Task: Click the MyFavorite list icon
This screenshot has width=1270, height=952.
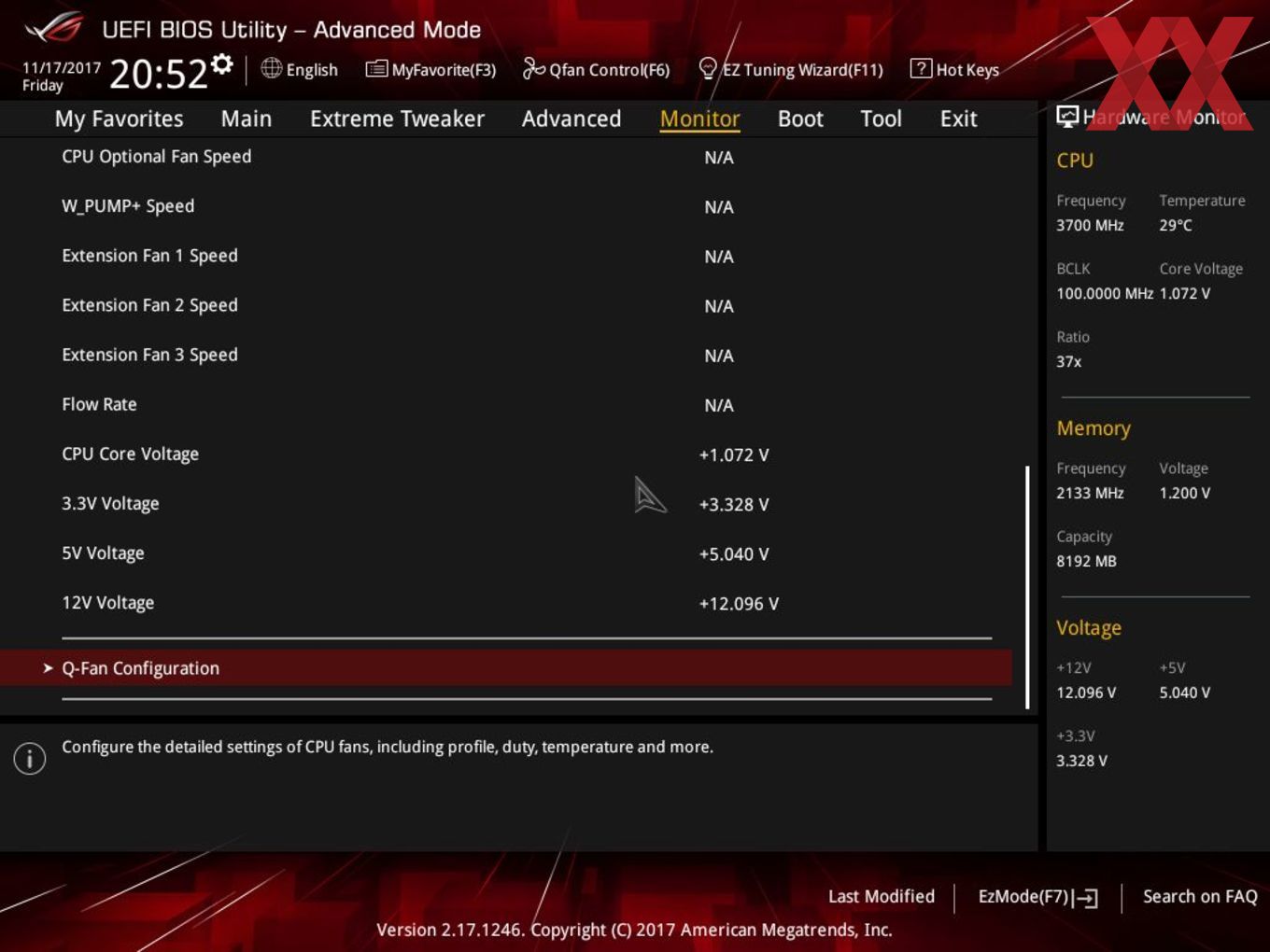Action: click(x=376, y=68)
